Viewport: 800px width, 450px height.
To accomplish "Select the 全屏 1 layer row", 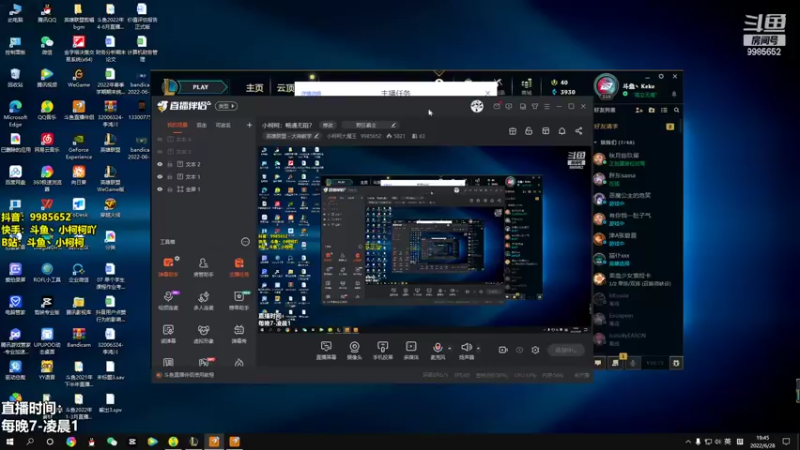I will (204, 189).
